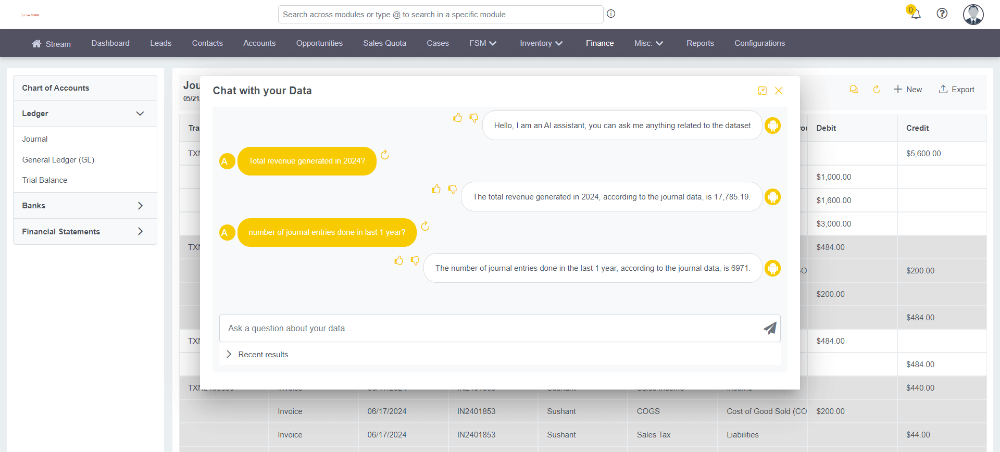Screen dimensions: 1000x452
Task: Open the Inventory dropdown menu
Action: point(541,43)
